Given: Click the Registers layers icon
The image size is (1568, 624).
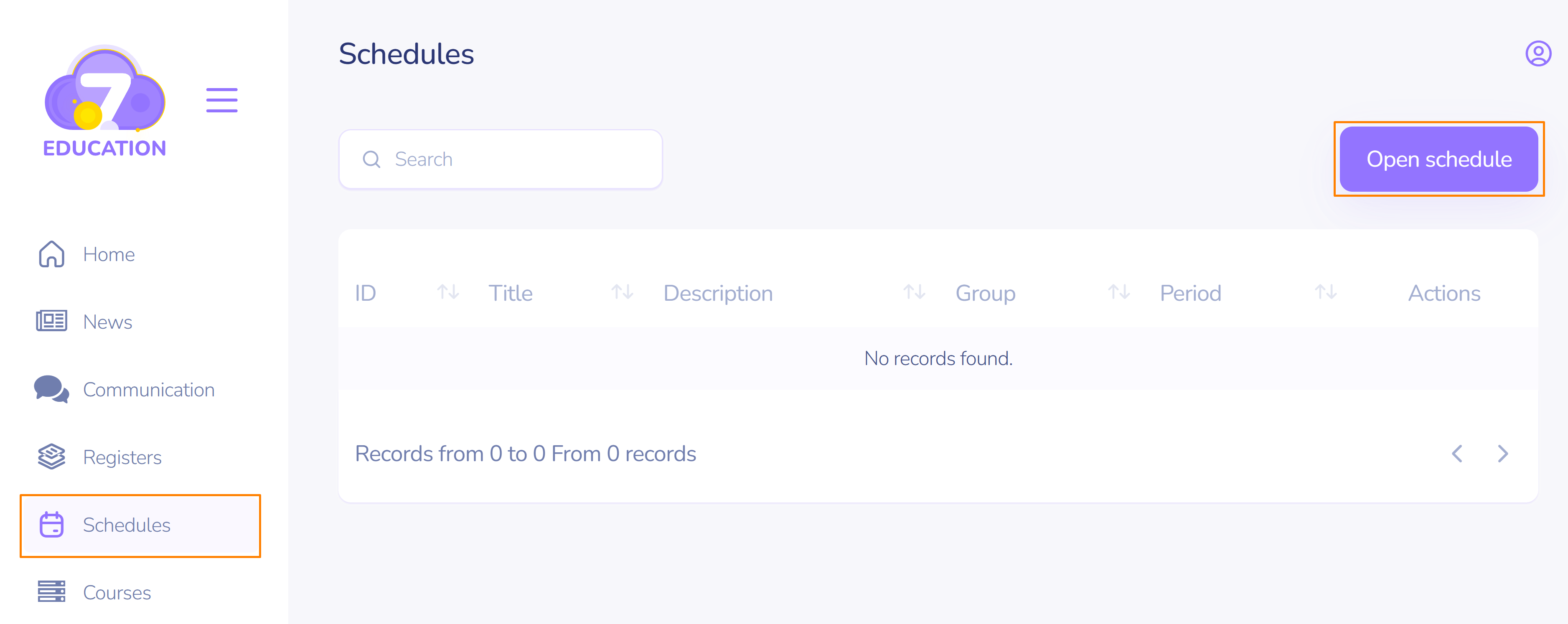Looking at the screenshot, I should (x=52, y=457).
